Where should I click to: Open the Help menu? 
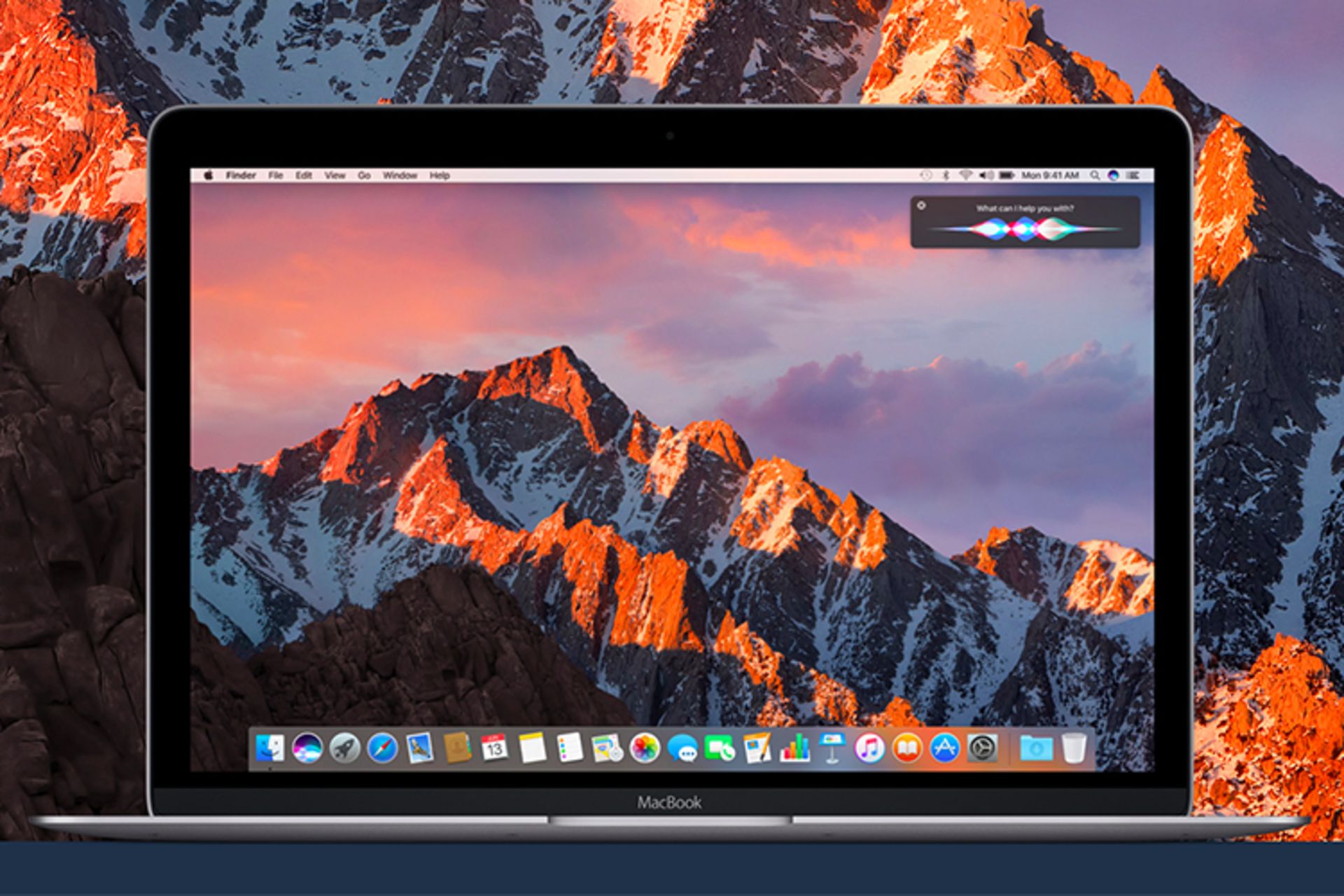tap(440, 175)
